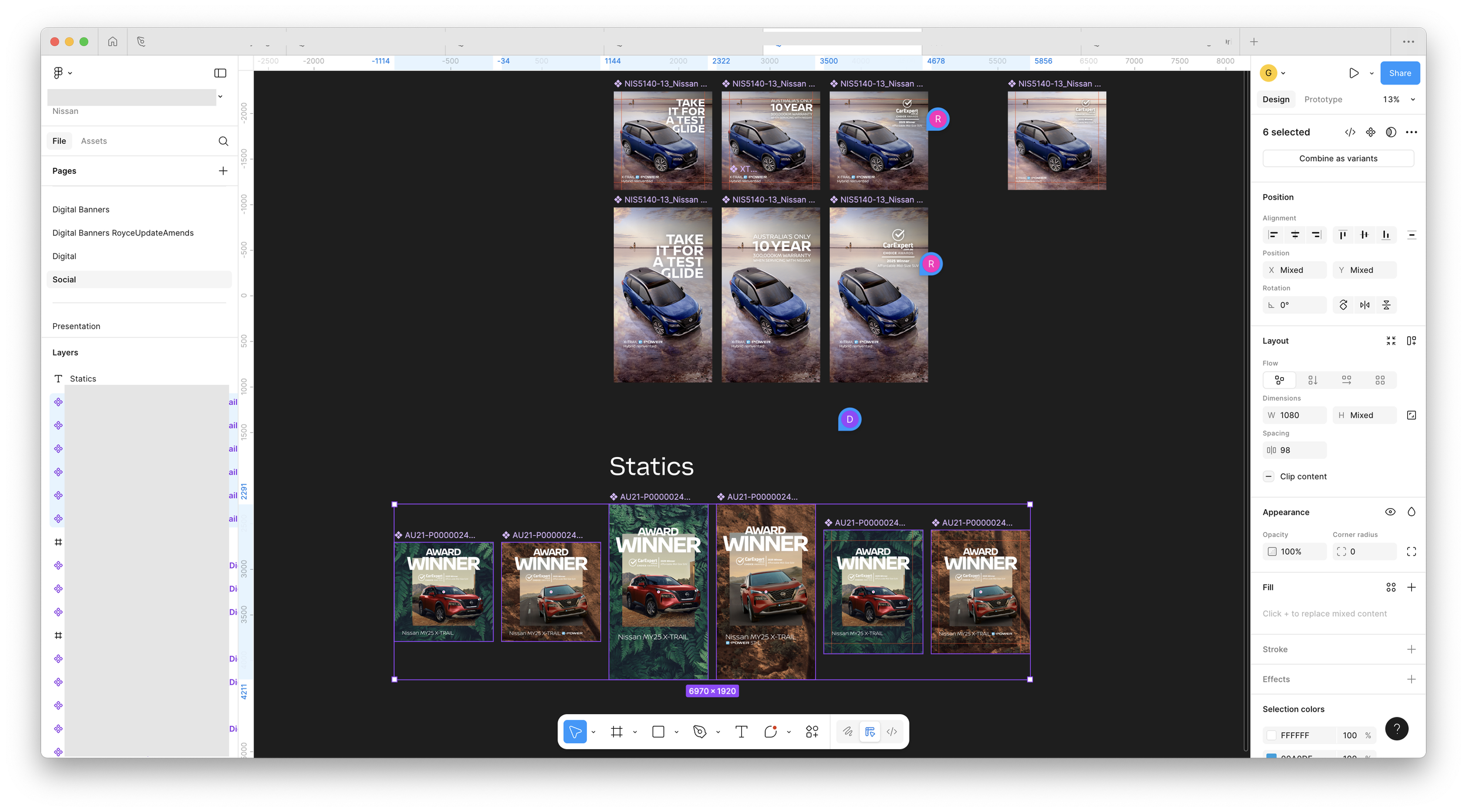The width and height of the screenshot is (1467, 812).
Task: Add an Effect with plus button
Action: [x=1411, y=679]
